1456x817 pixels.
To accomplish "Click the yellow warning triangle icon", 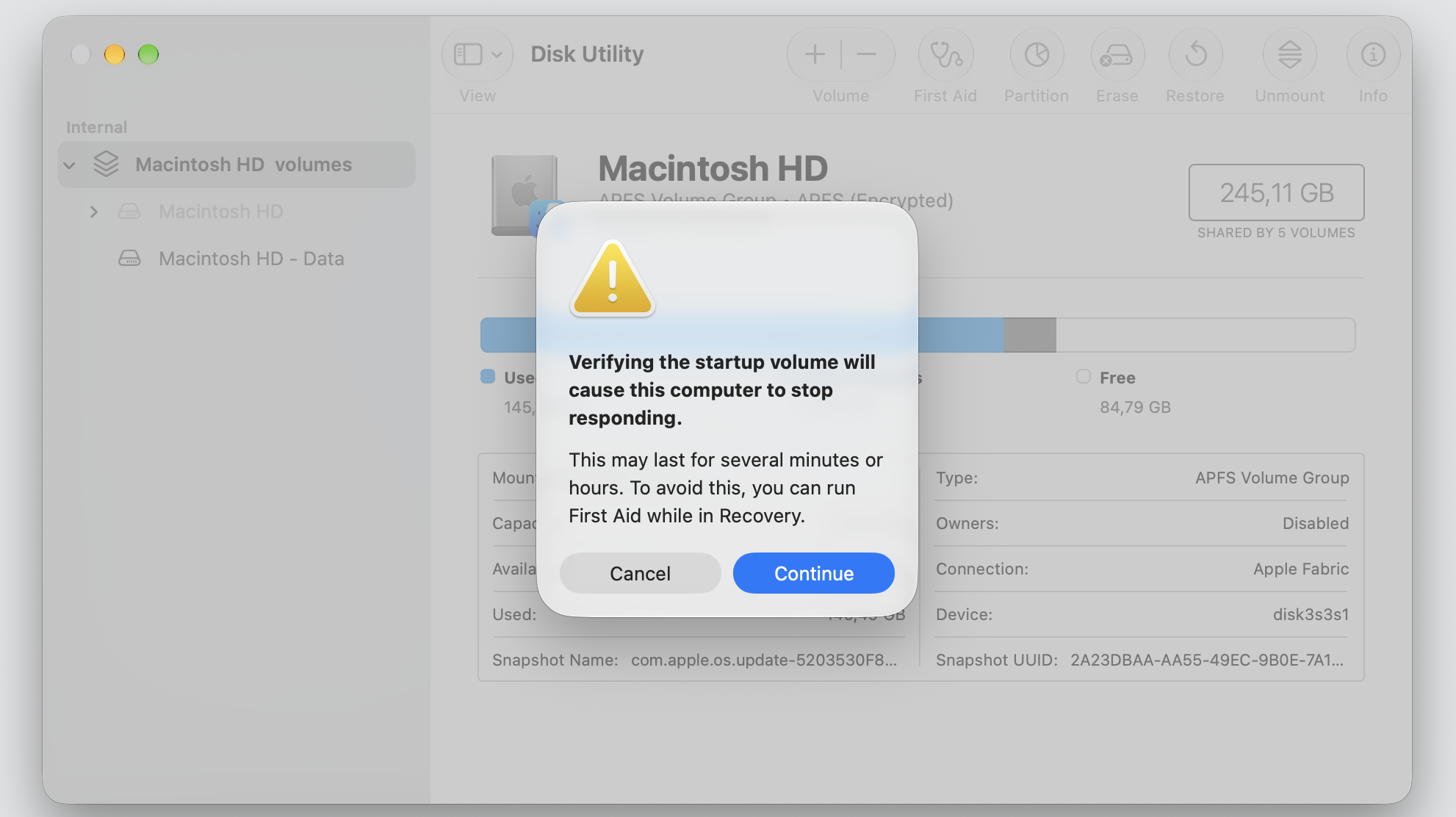I will pos(612,278).
